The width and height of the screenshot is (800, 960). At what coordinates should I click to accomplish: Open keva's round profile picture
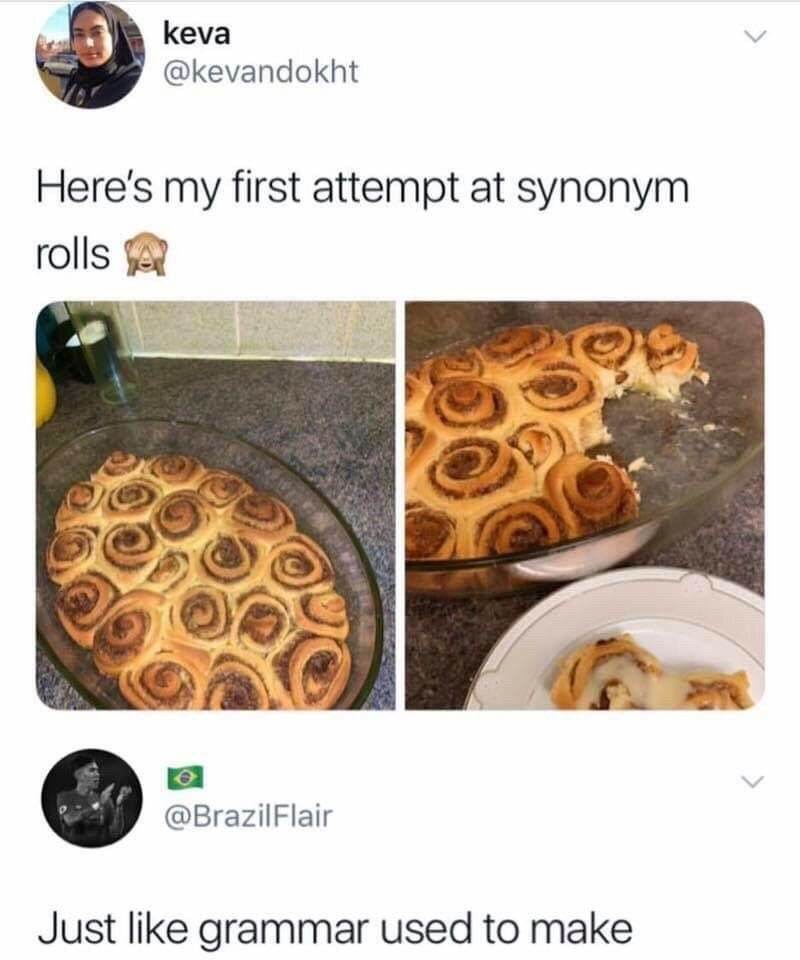point(89,54)
